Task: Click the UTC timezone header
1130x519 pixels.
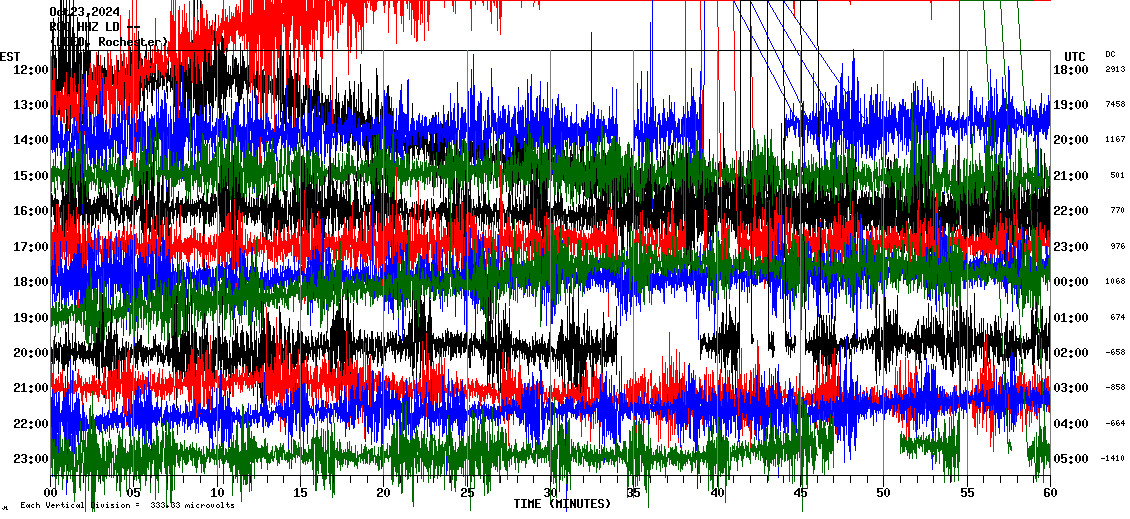Action: pos(1074,56)
